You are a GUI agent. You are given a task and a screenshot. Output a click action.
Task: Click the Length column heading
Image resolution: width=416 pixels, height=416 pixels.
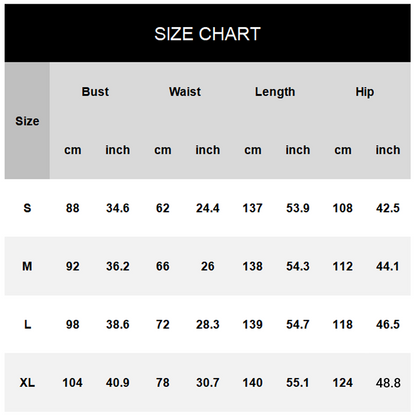(x=275, y=92)
